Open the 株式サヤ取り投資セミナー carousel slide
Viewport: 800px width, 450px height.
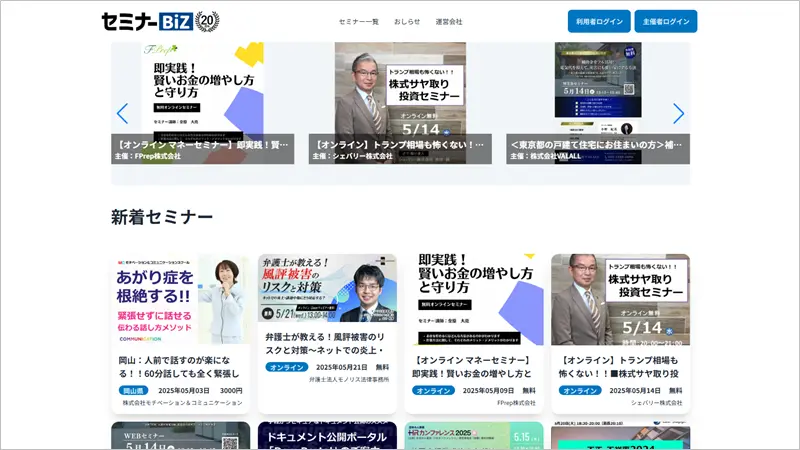coord(400,100)
